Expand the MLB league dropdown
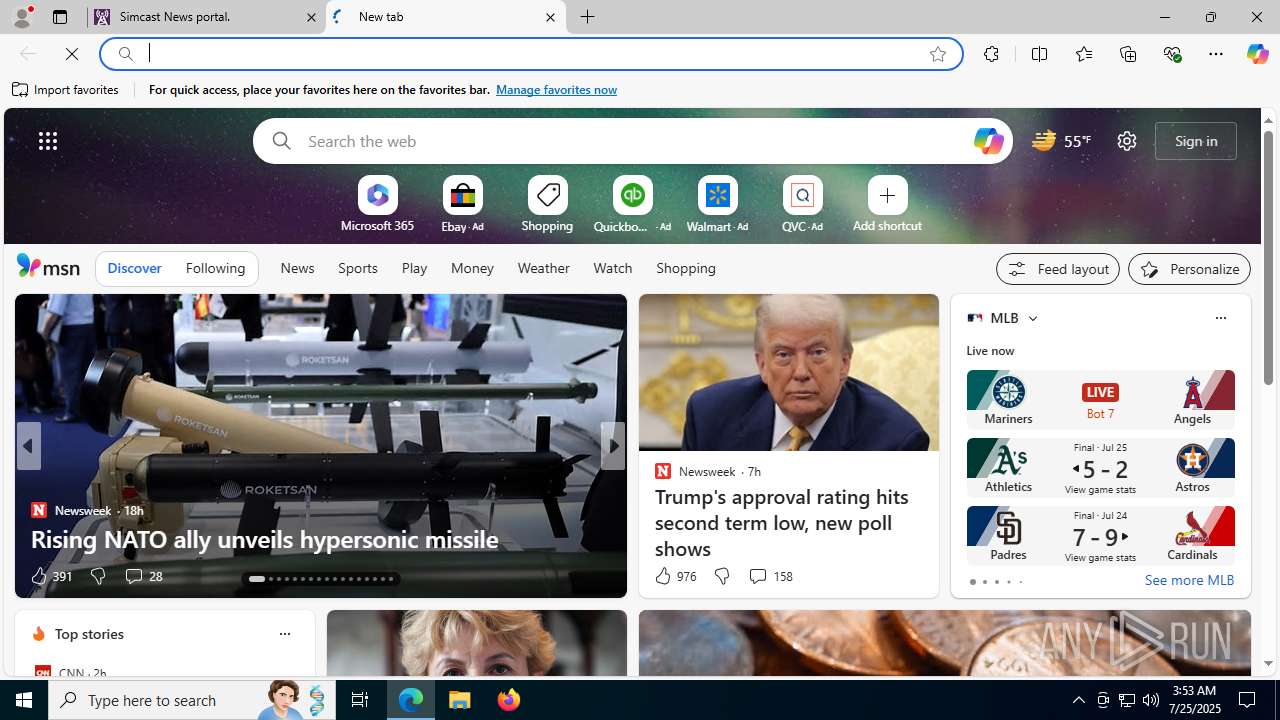 1032,318
